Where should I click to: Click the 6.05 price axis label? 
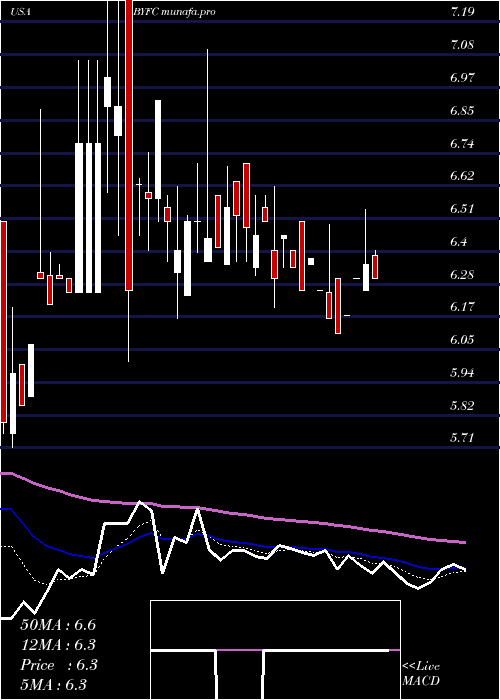tap(462, 340)
